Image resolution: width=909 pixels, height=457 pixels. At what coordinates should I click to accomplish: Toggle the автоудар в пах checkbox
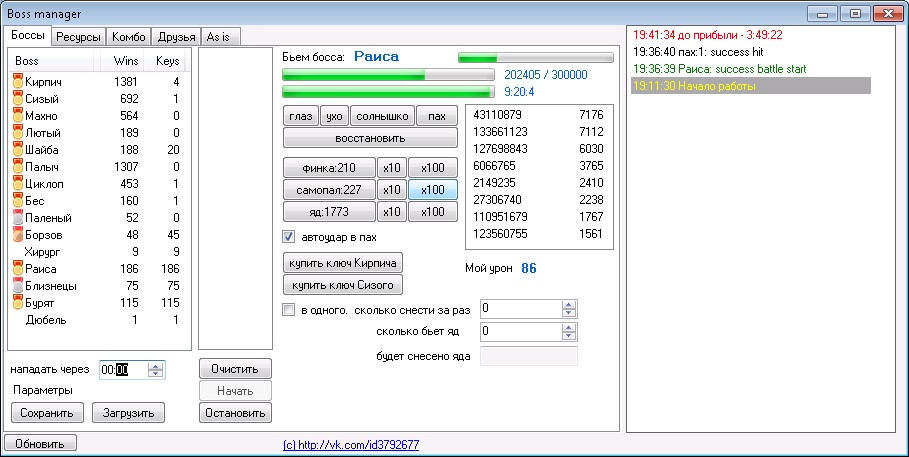[x=288, y=237]
